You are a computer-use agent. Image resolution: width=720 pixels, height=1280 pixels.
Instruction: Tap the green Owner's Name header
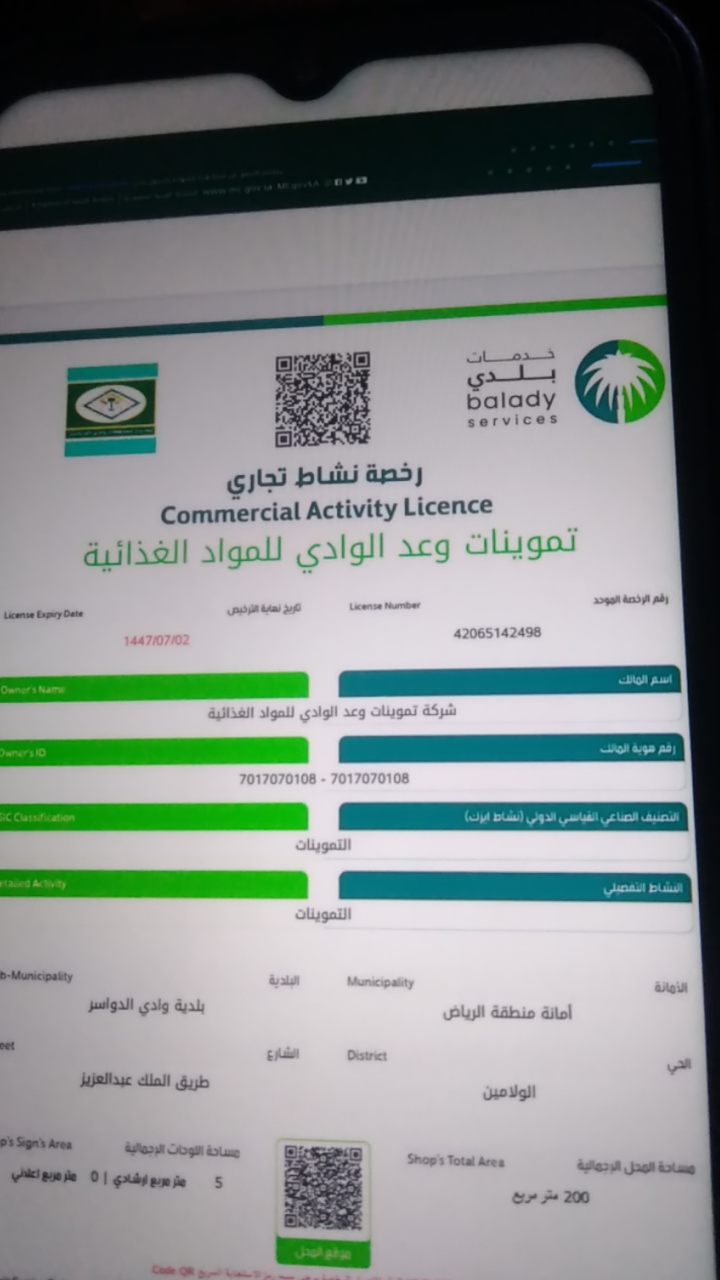152,686
